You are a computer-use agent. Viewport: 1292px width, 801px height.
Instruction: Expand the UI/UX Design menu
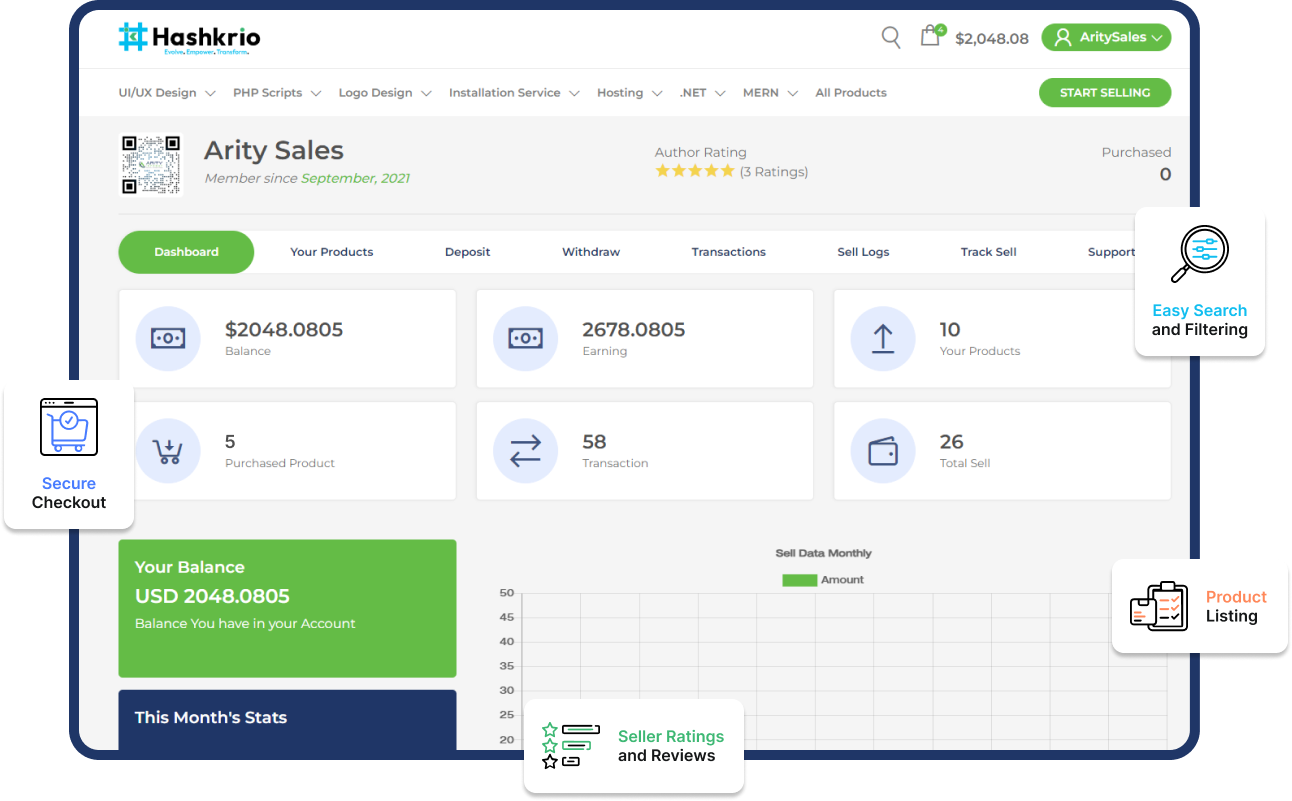pyautogui.click(x=167, y=93)
